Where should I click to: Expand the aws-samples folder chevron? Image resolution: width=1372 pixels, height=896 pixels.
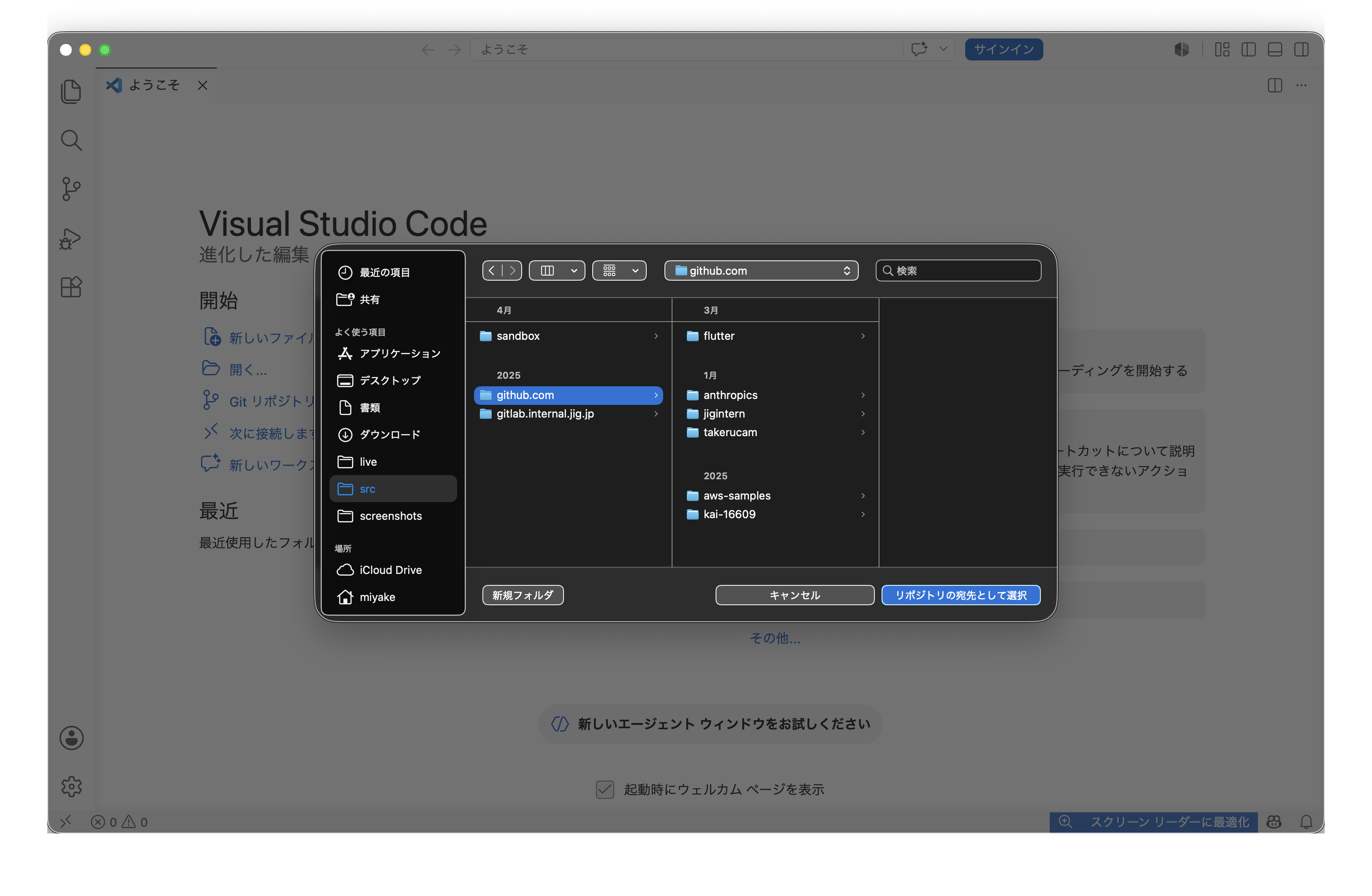pos(863,496)
